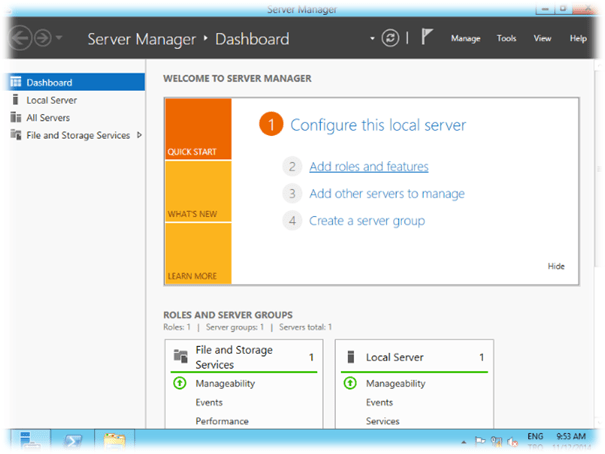The image size is (605, 454).
Task: Click Add other servers to manage
Action: [x=386, y=194]
